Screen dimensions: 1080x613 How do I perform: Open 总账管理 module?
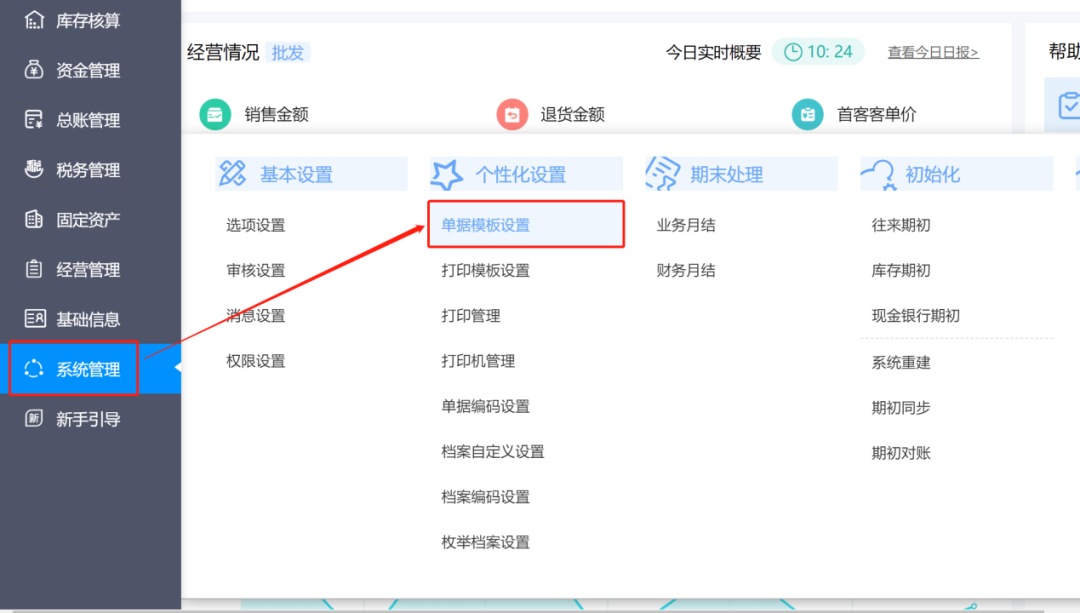coord(90,120)
